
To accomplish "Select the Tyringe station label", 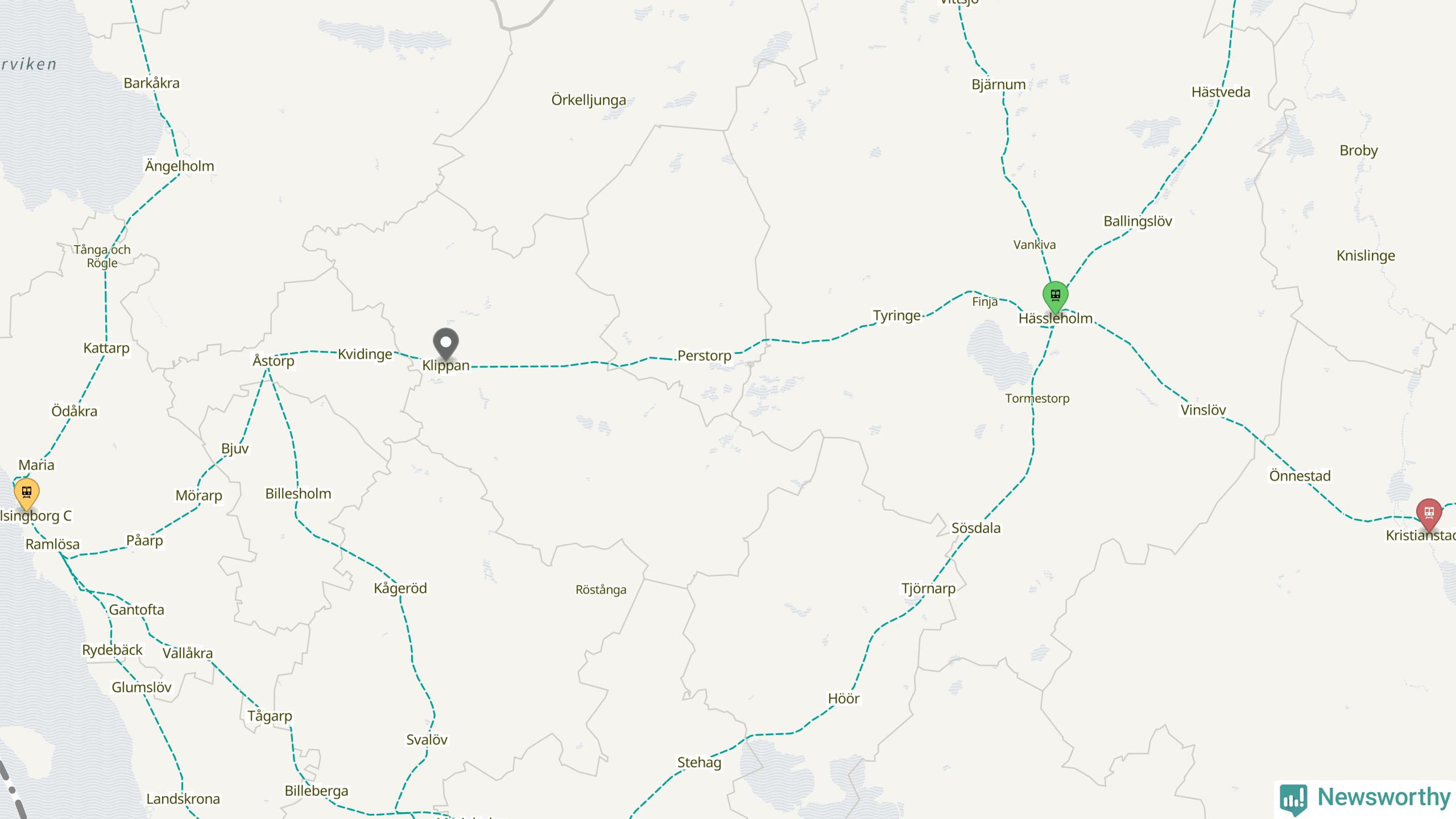I will coord(897,316).
